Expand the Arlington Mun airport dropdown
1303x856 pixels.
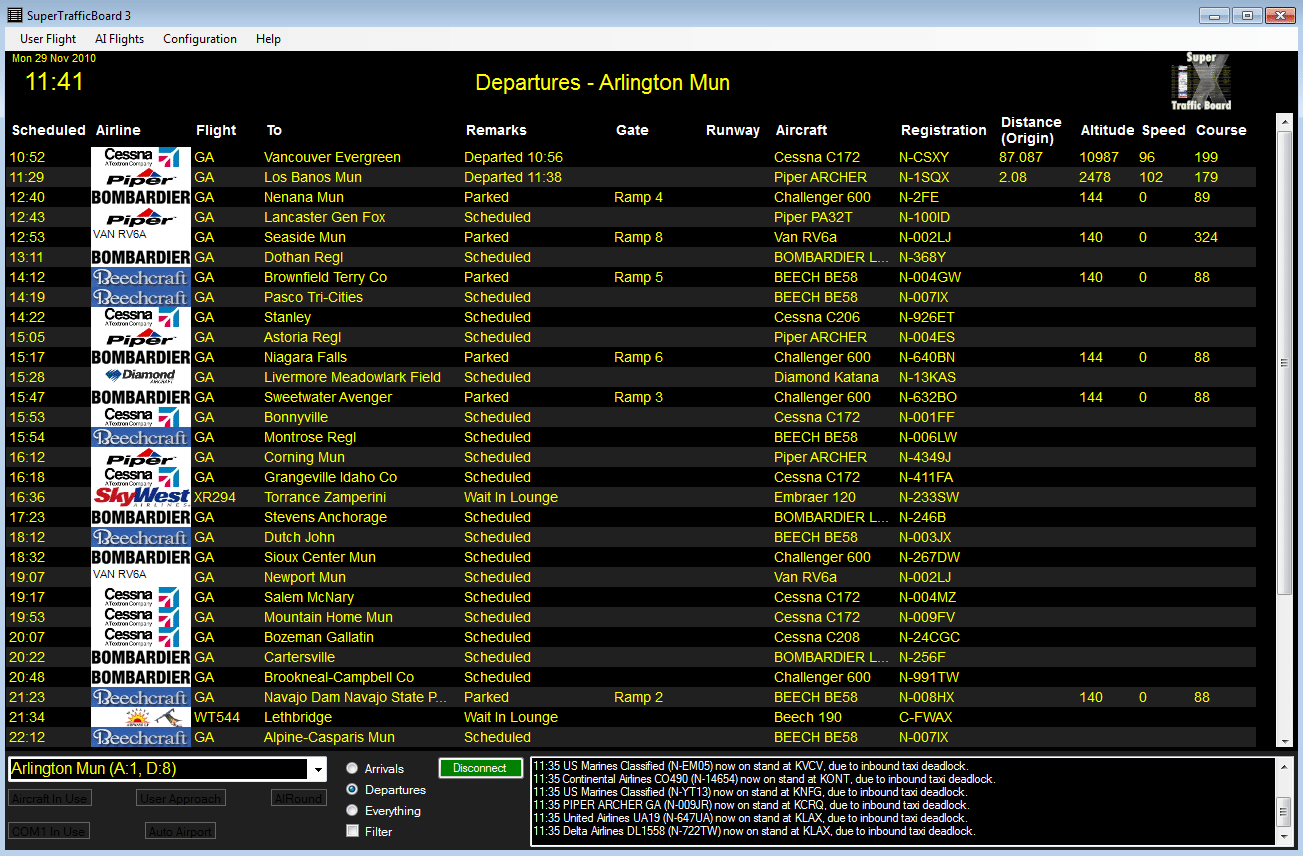pos(319,769)
